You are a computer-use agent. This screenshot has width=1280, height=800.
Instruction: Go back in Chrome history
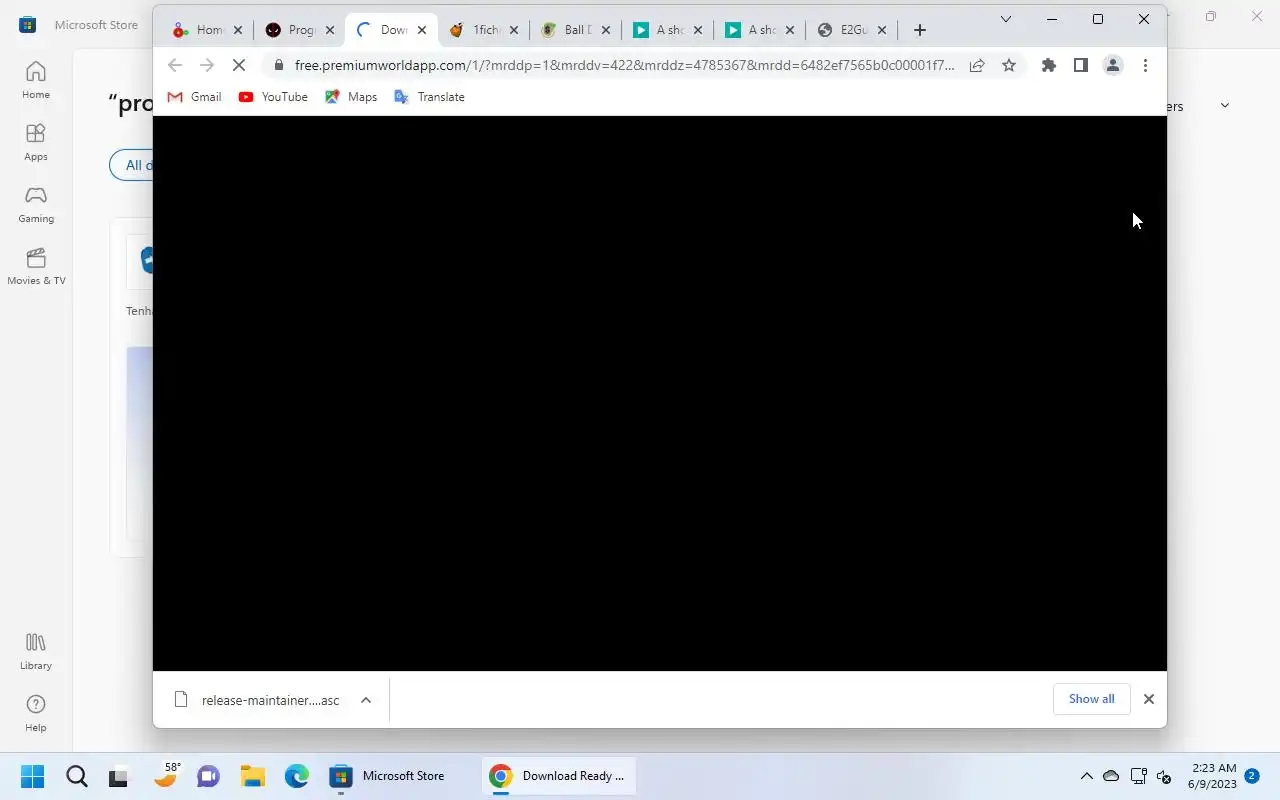coord(175,65)
